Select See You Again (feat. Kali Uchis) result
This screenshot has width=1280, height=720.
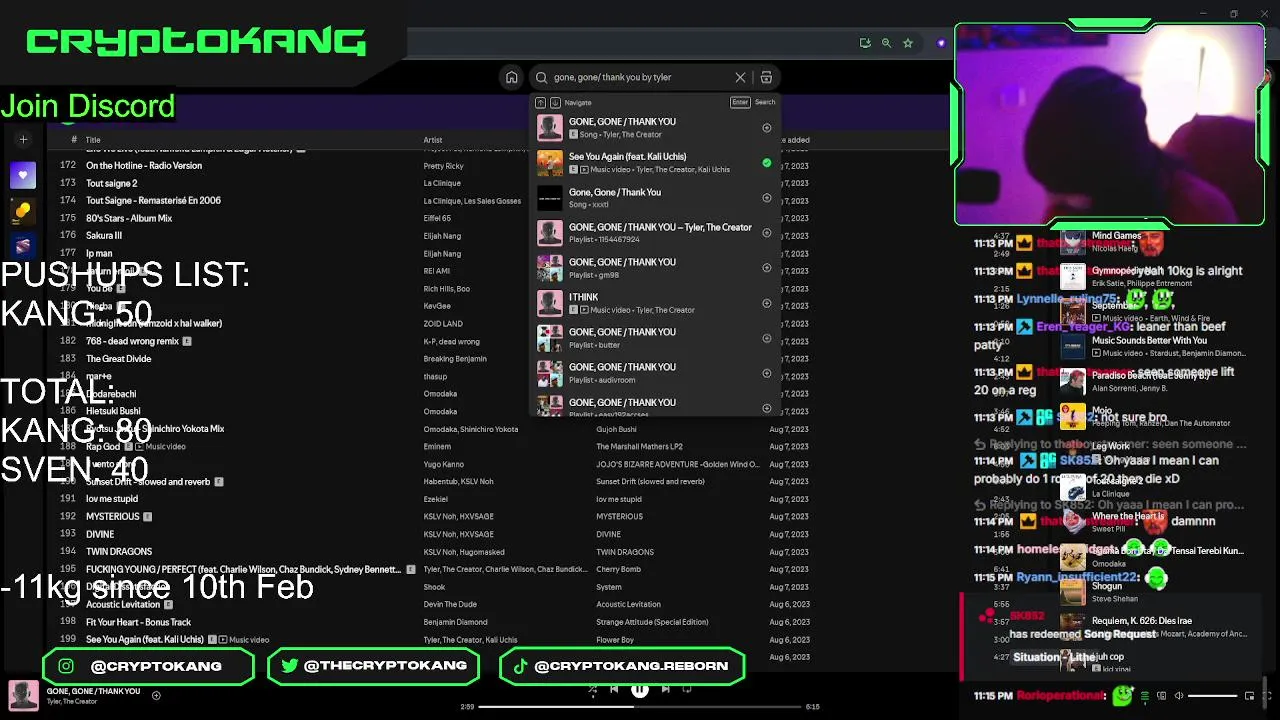[x=655, y=163]
